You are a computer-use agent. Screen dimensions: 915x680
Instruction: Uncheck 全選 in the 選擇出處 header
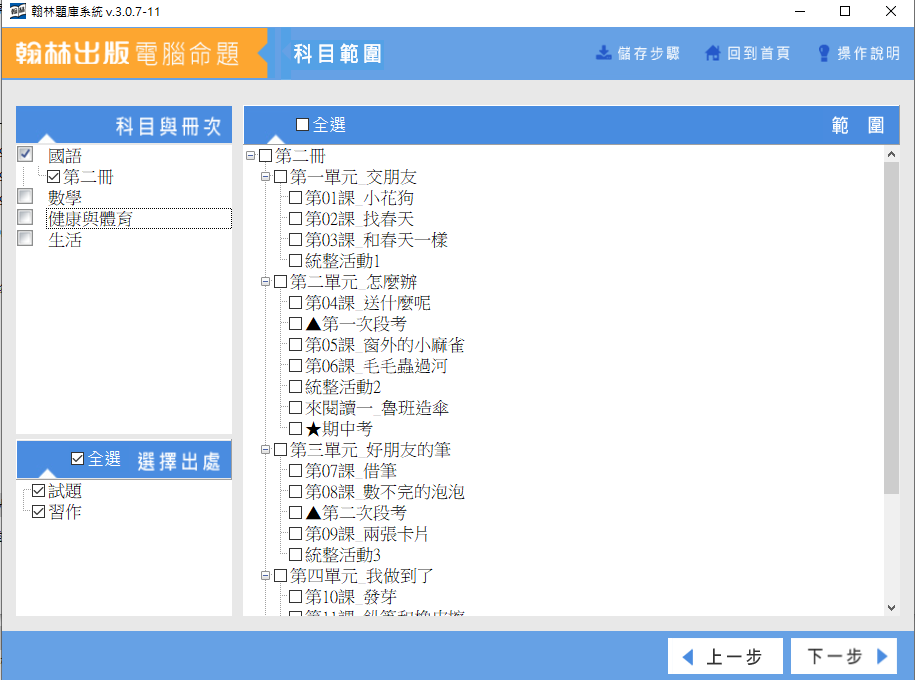[78, 459]
